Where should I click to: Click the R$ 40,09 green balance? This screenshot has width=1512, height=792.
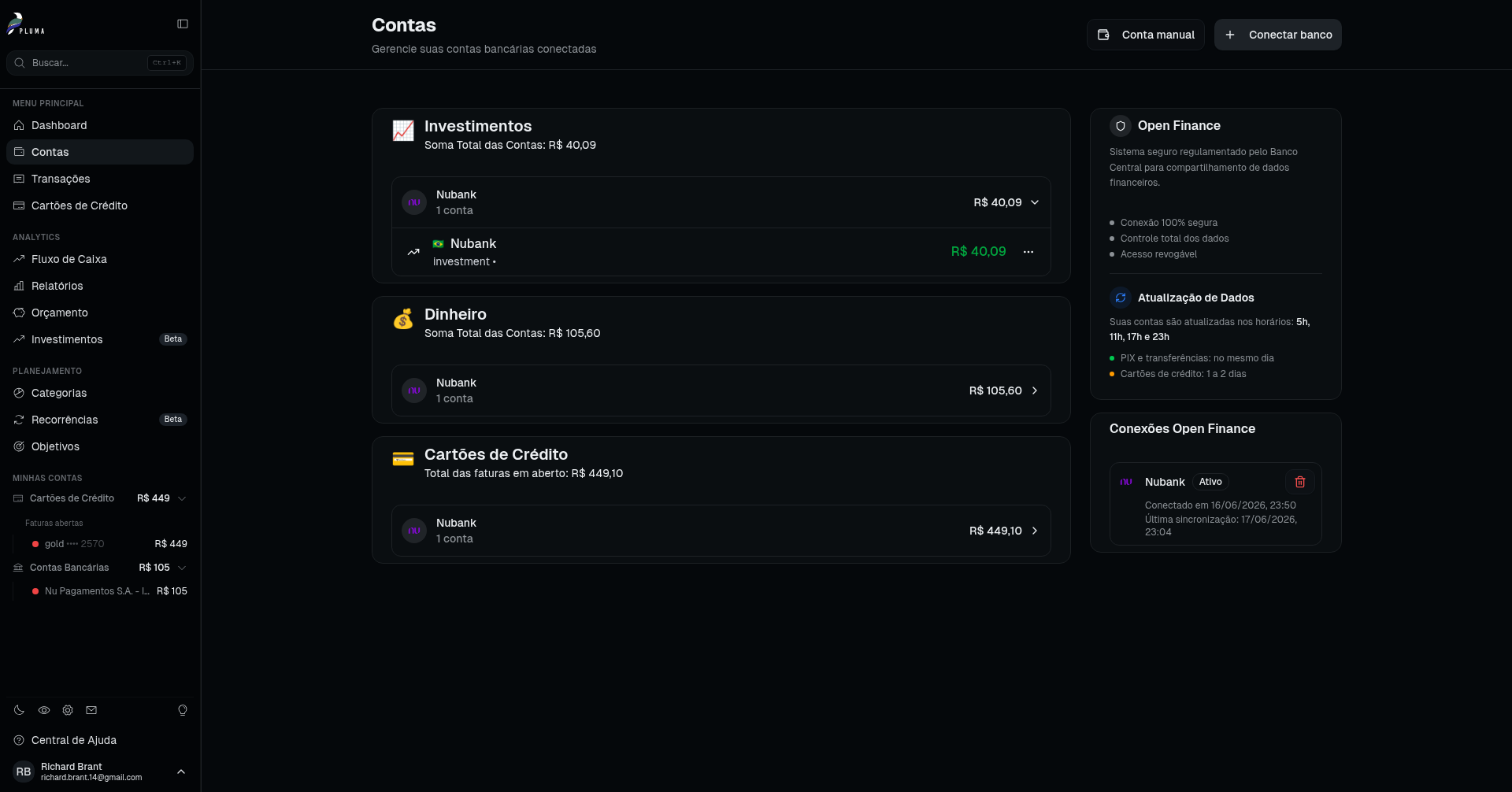[x=979, y=252]
